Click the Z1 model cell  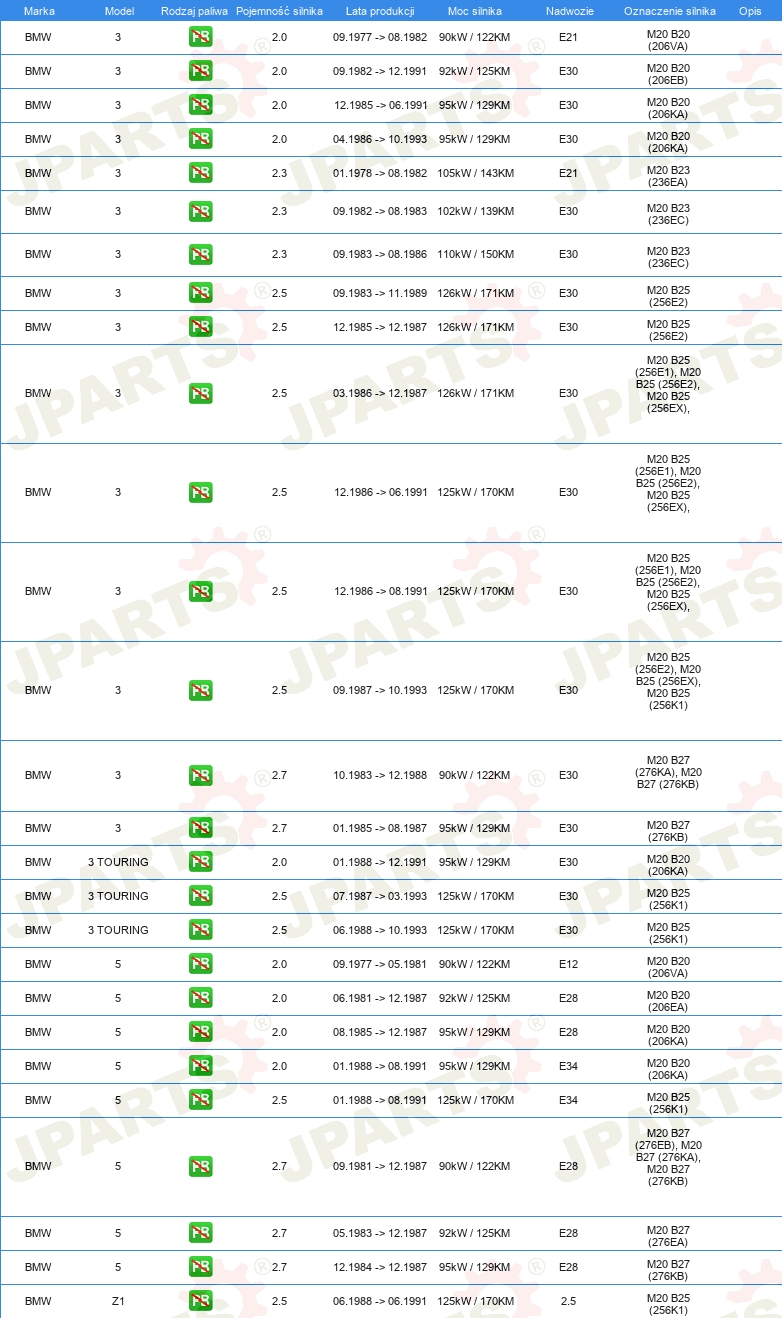tap(118, 1301)
